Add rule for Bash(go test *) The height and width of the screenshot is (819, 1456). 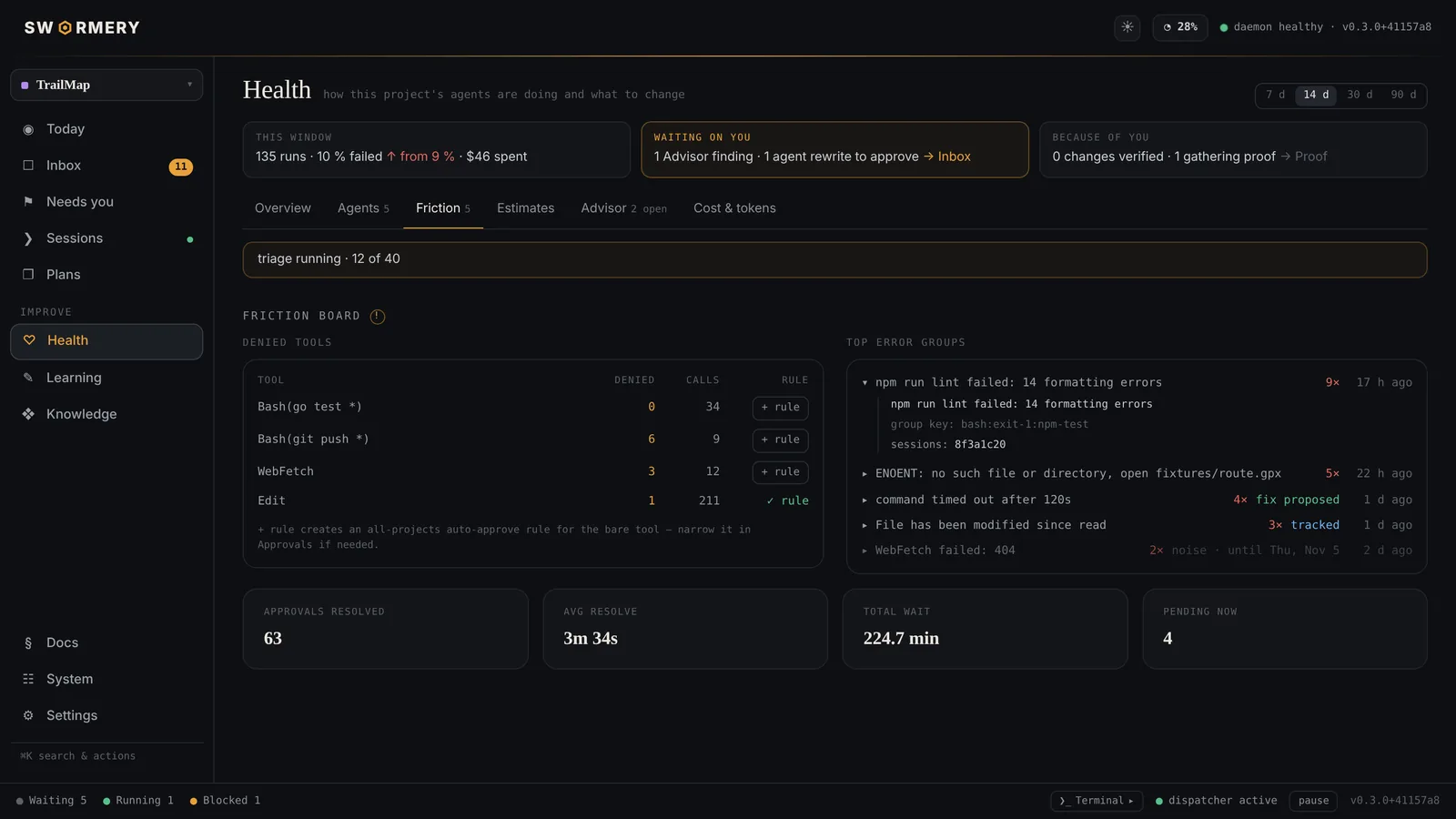[x=781, y=408]
